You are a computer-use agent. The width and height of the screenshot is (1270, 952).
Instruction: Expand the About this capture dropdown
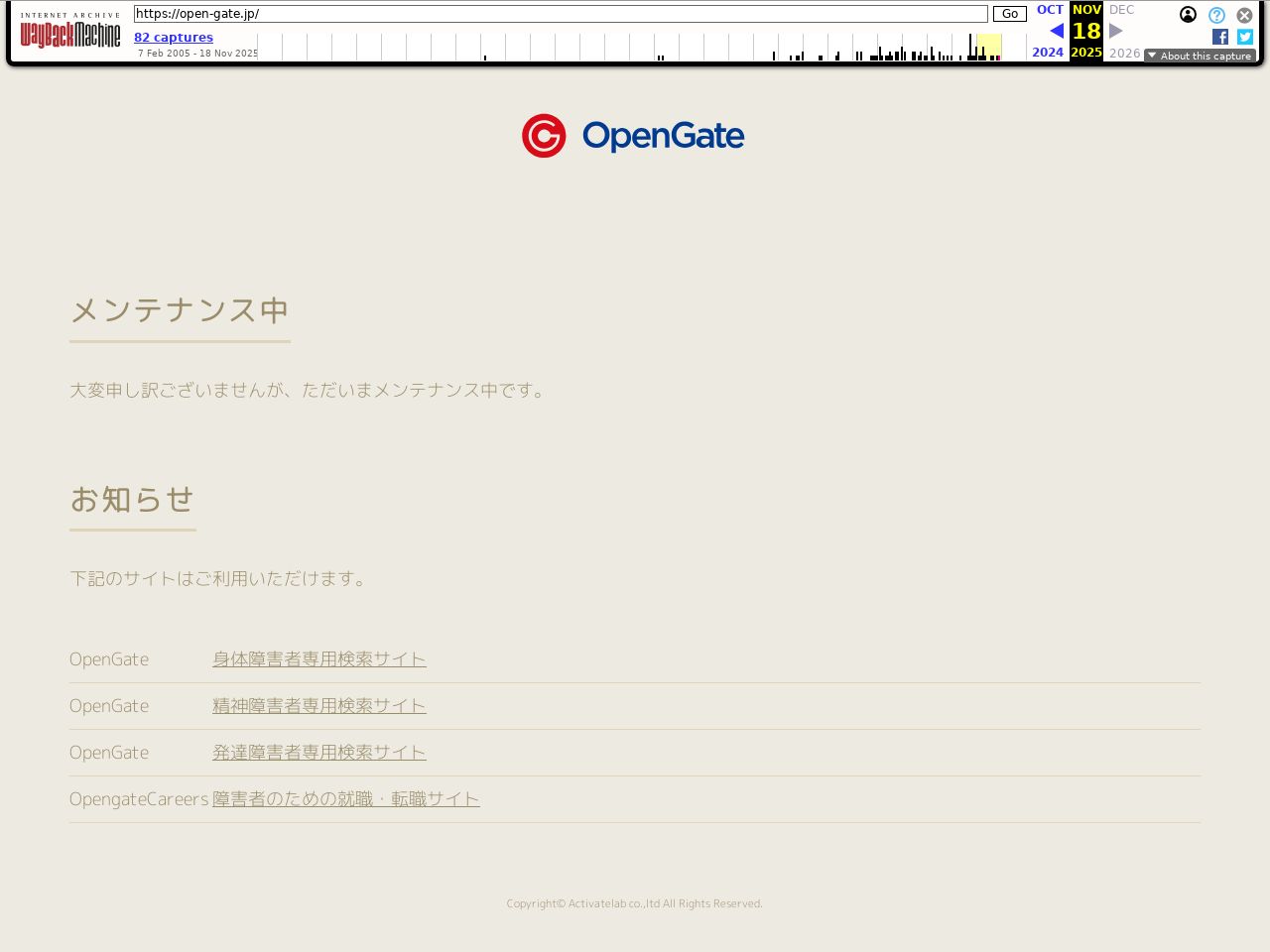(1200, 56)
